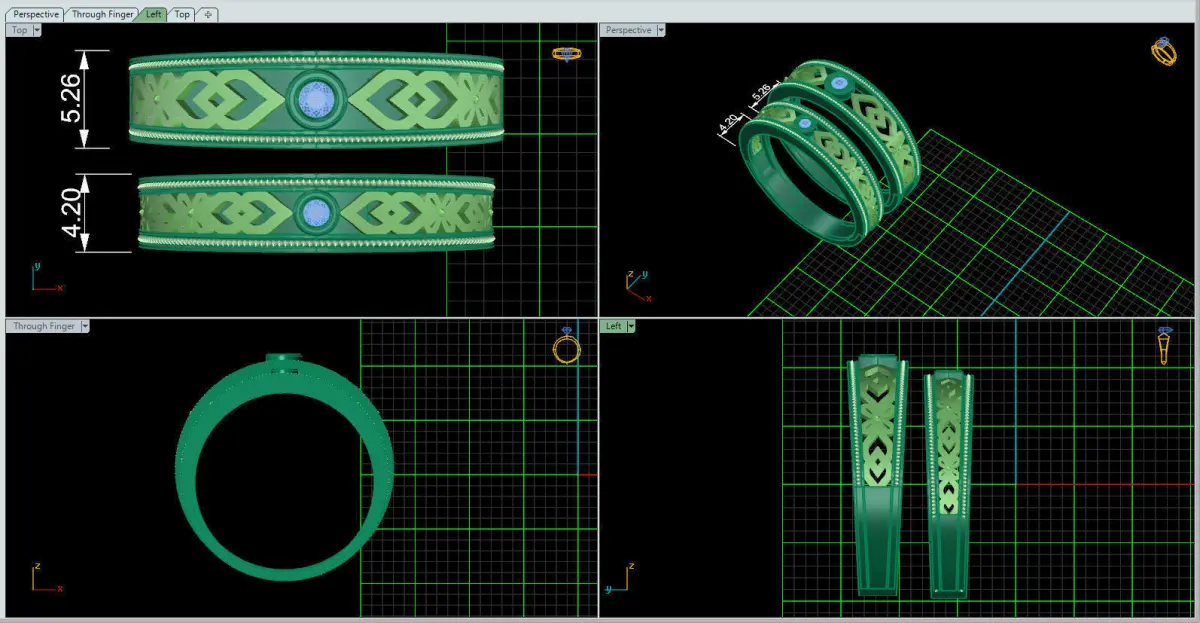The height and width of the screenshot is (623, 1200).
Task: Select the 4.20 dimension in the Top viewport
Action: 73,213
